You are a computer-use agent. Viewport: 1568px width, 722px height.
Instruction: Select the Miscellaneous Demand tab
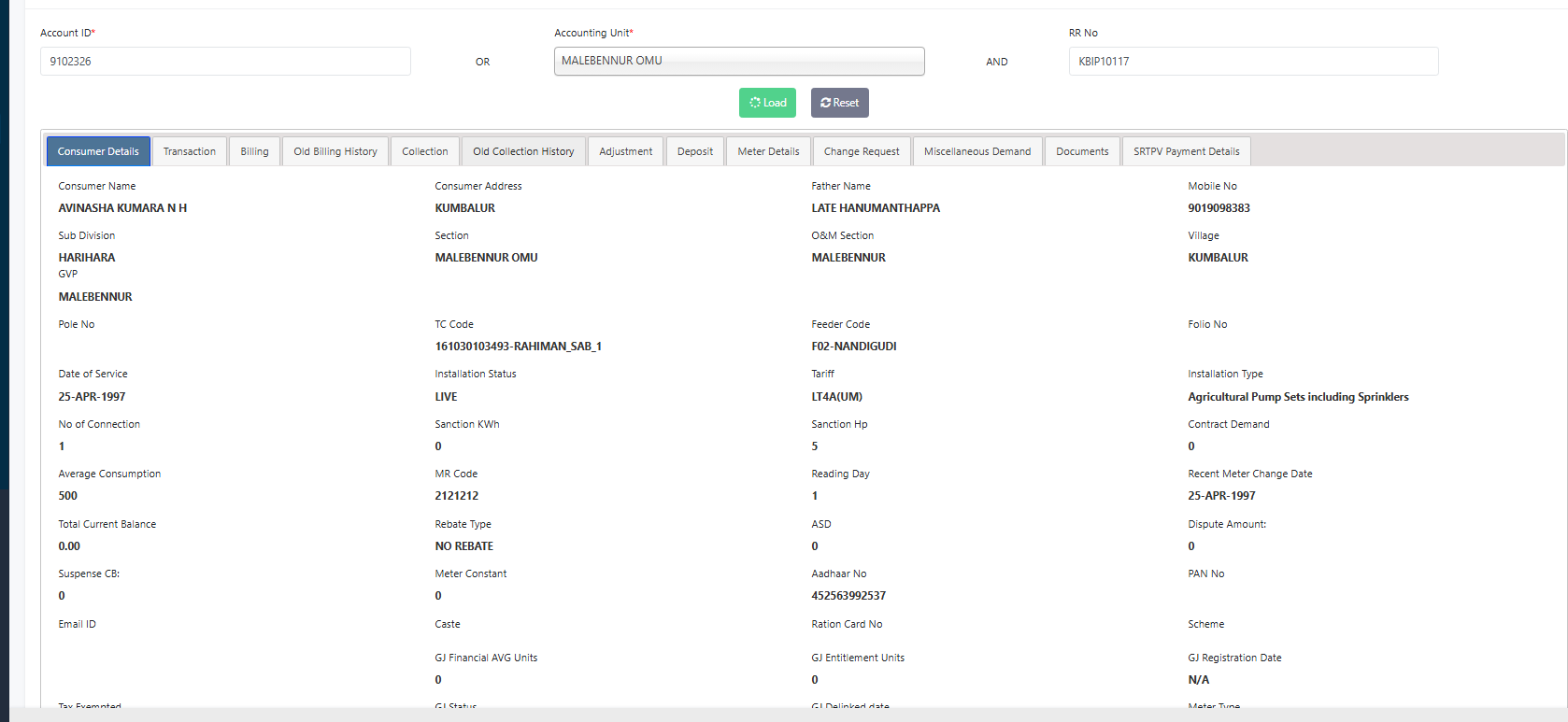click(977, 151)
